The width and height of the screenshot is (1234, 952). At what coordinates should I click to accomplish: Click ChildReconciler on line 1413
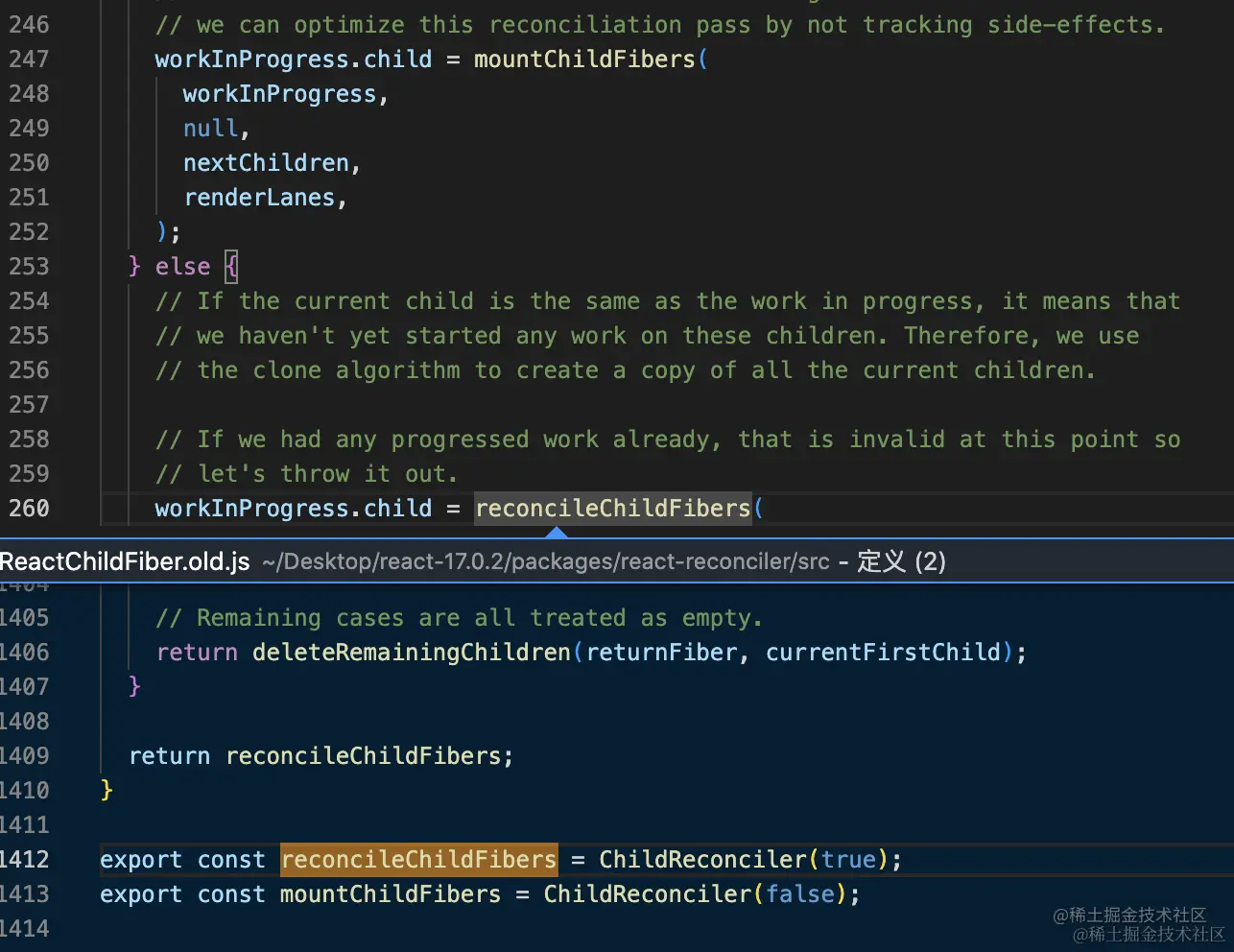point(648,894)
